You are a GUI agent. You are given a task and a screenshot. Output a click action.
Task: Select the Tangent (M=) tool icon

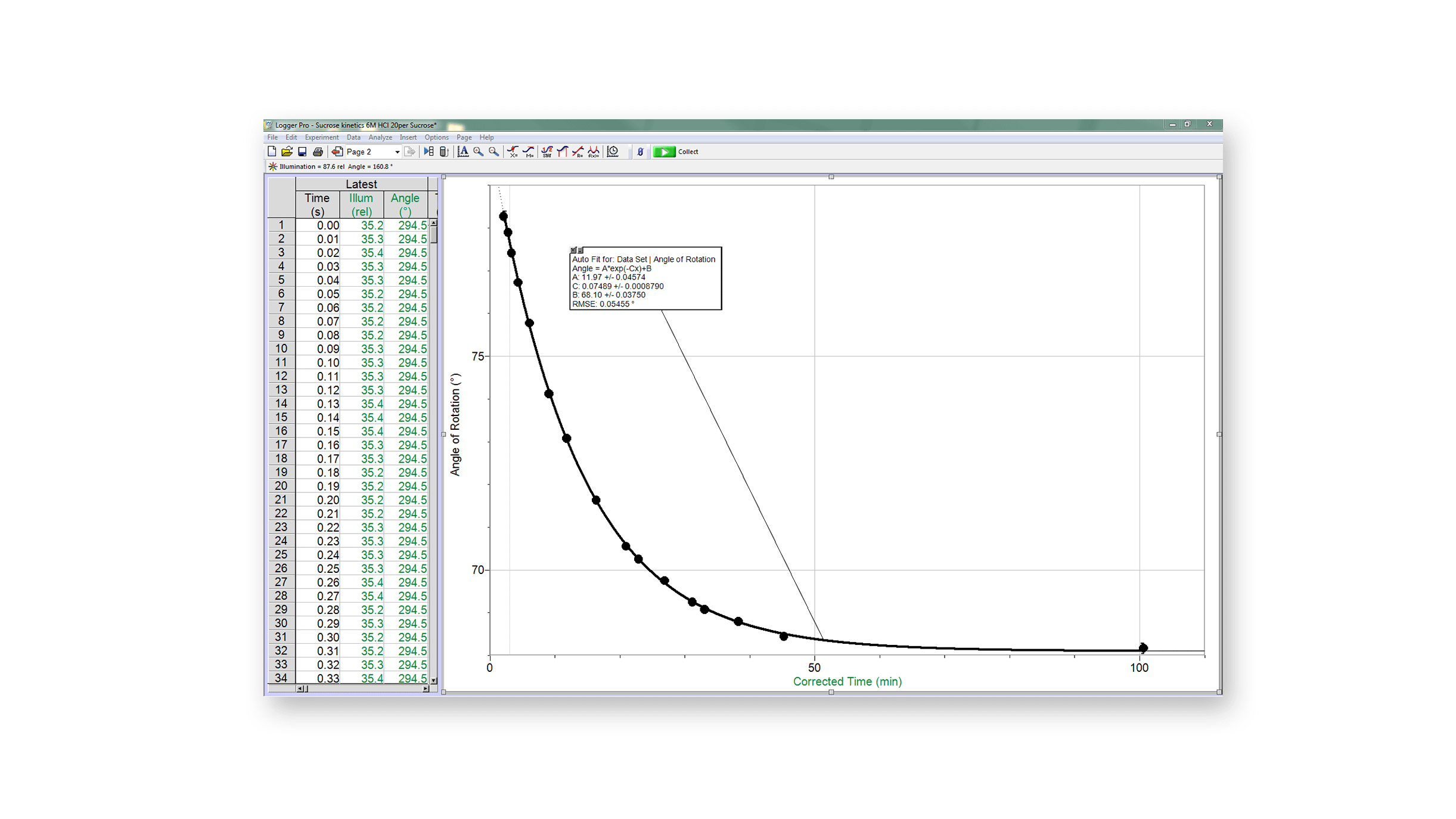pos(528,151)
